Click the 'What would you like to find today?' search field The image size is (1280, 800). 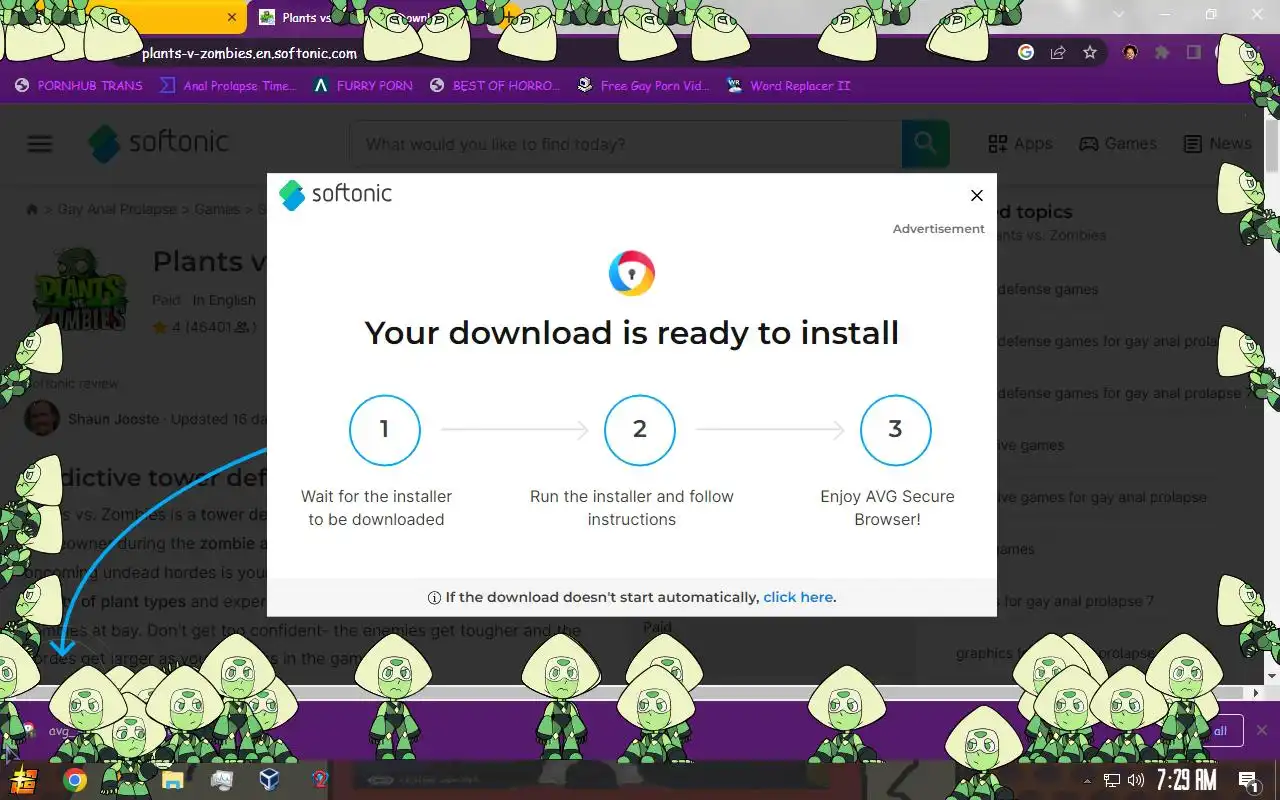point(625,144)
